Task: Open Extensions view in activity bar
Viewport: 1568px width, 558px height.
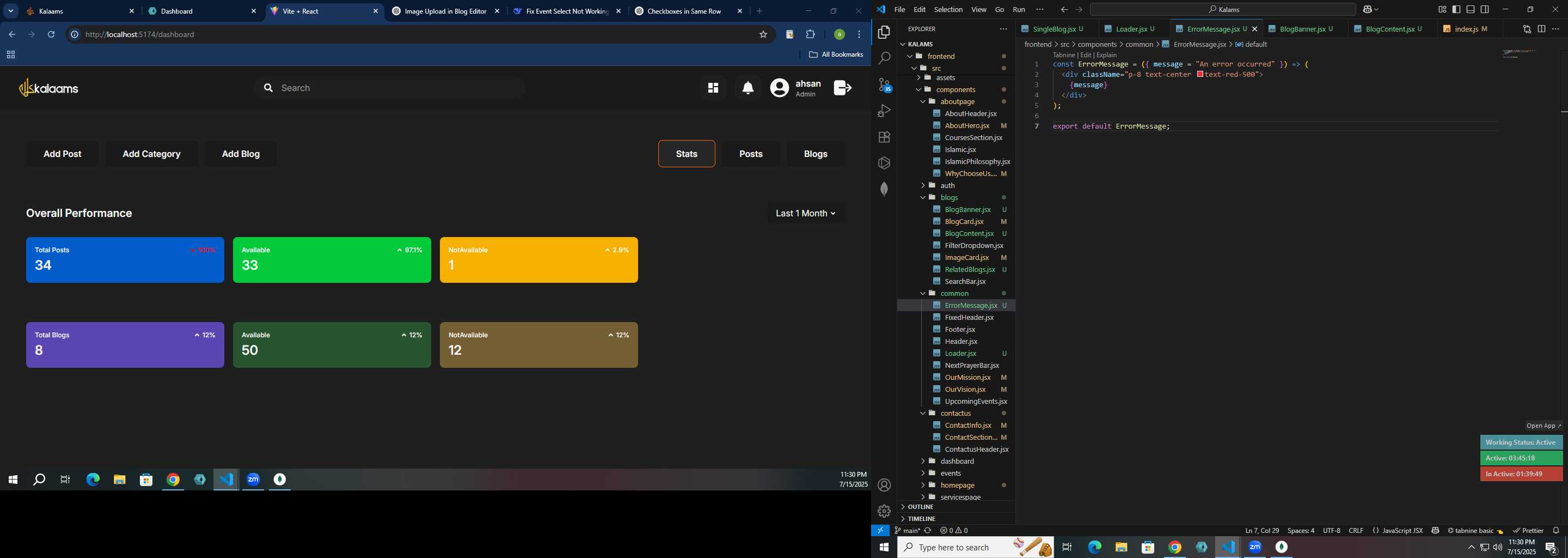Action: click(x=884, y=137)
